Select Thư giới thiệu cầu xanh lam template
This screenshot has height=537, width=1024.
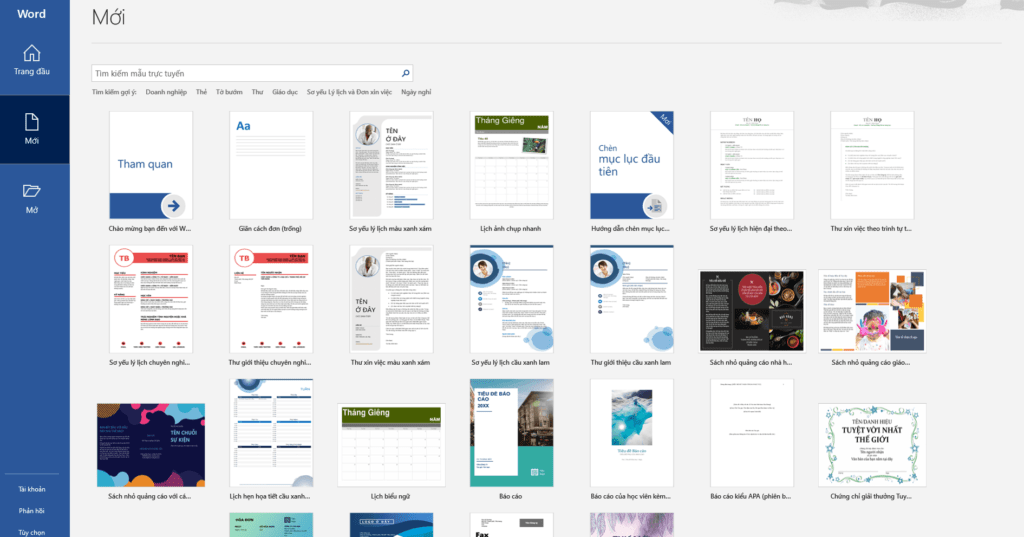tap(631, 298)
